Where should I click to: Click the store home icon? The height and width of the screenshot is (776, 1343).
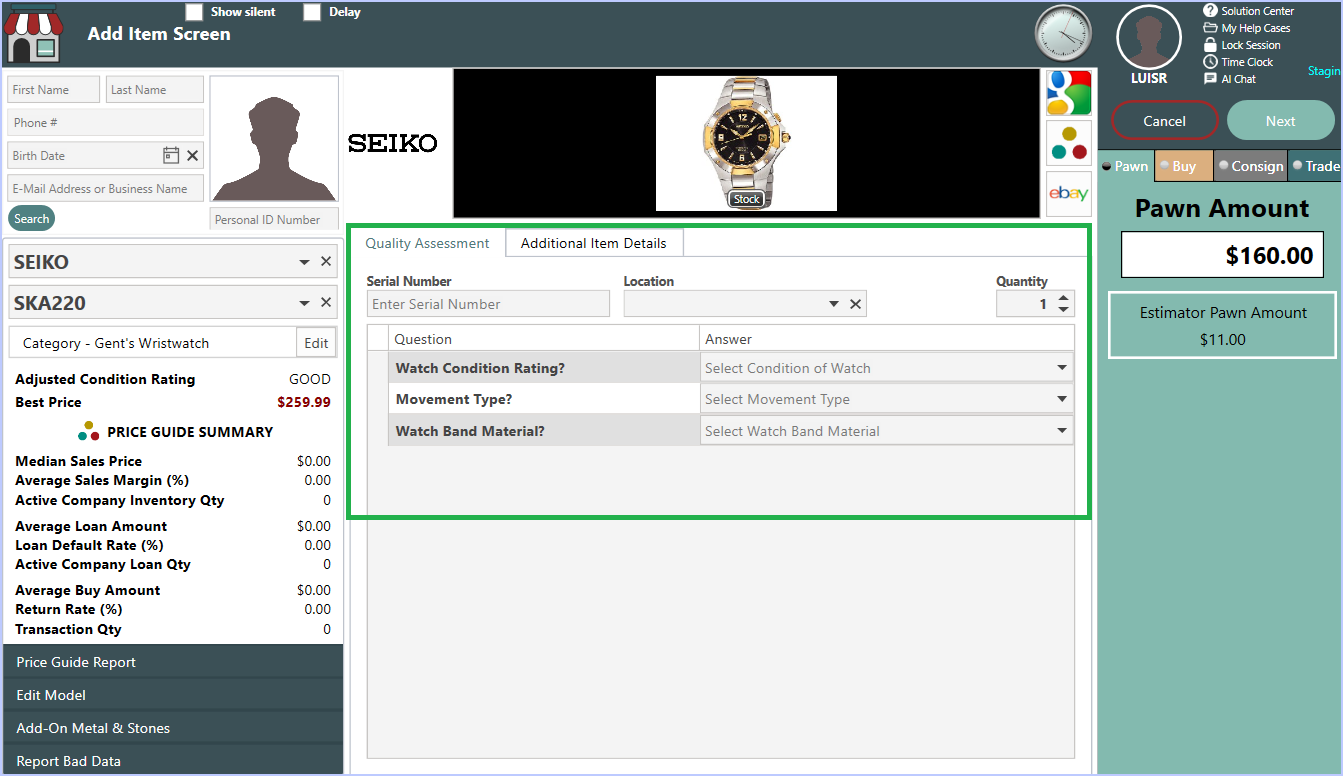pos(32,33)
